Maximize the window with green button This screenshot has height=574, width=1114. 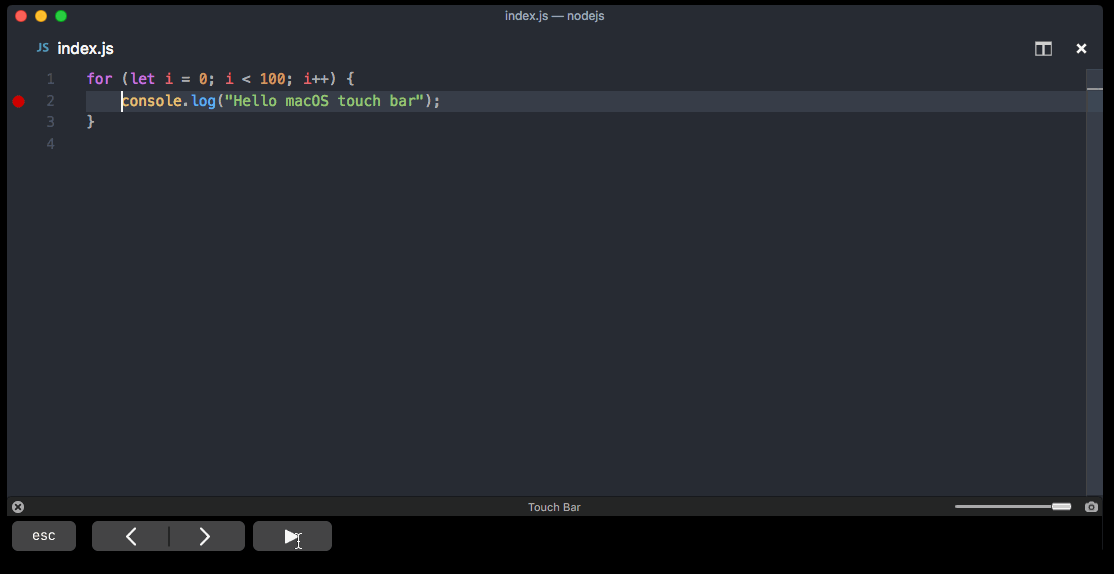click(61, 16)
